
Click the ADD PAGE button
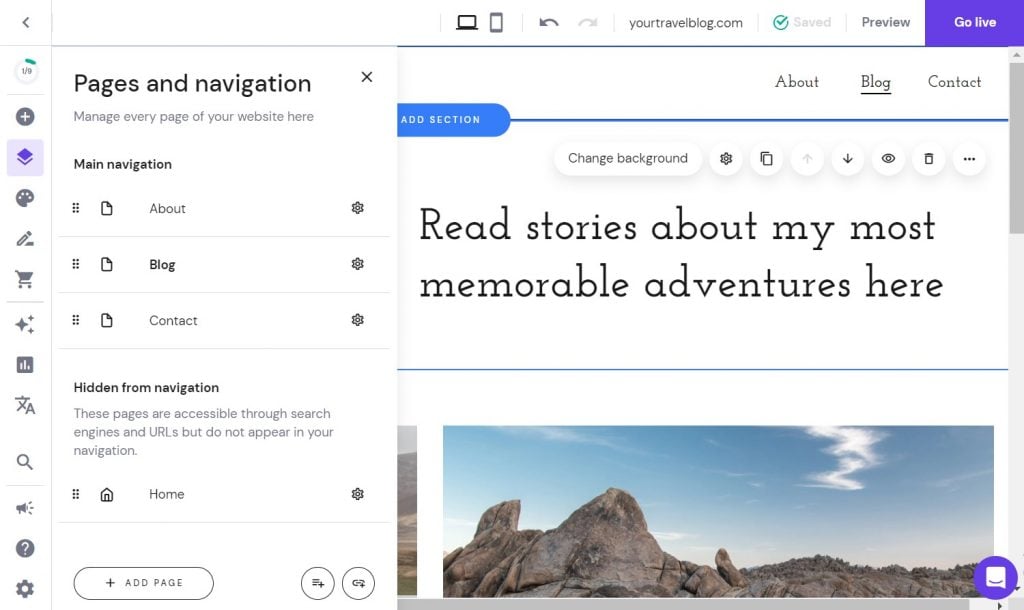[x=143, y=583]
